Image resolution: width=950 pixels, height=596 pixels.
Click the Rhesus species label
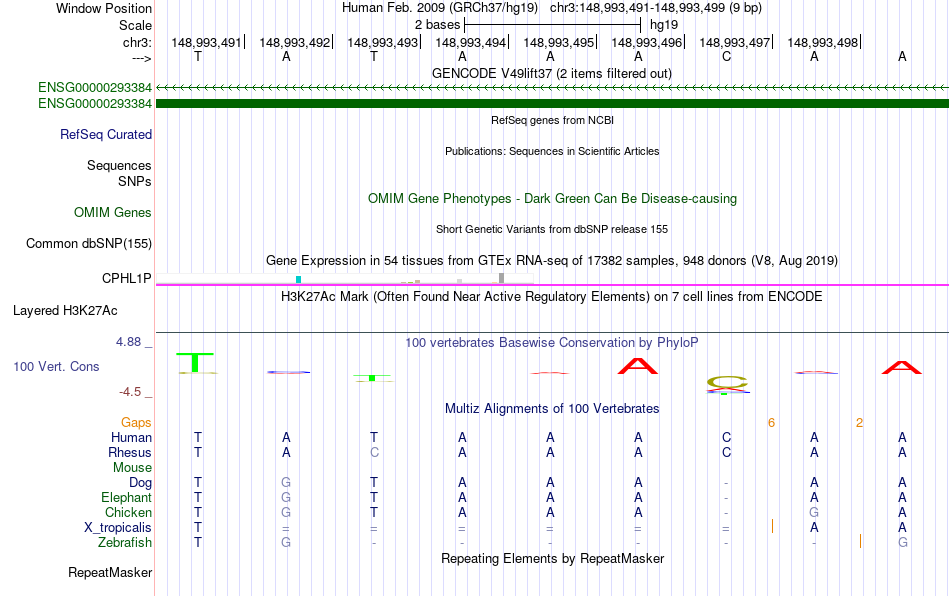pyautogui.click(x=130, y=452)
